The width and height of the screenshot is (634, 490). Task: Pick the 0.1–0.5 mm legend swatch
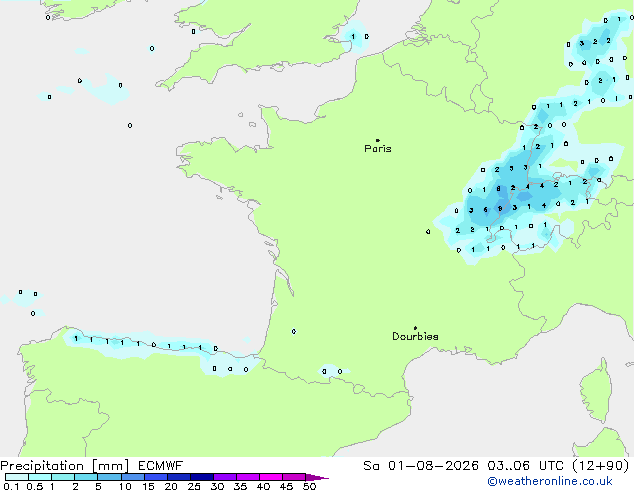click(x=17, y=477)
